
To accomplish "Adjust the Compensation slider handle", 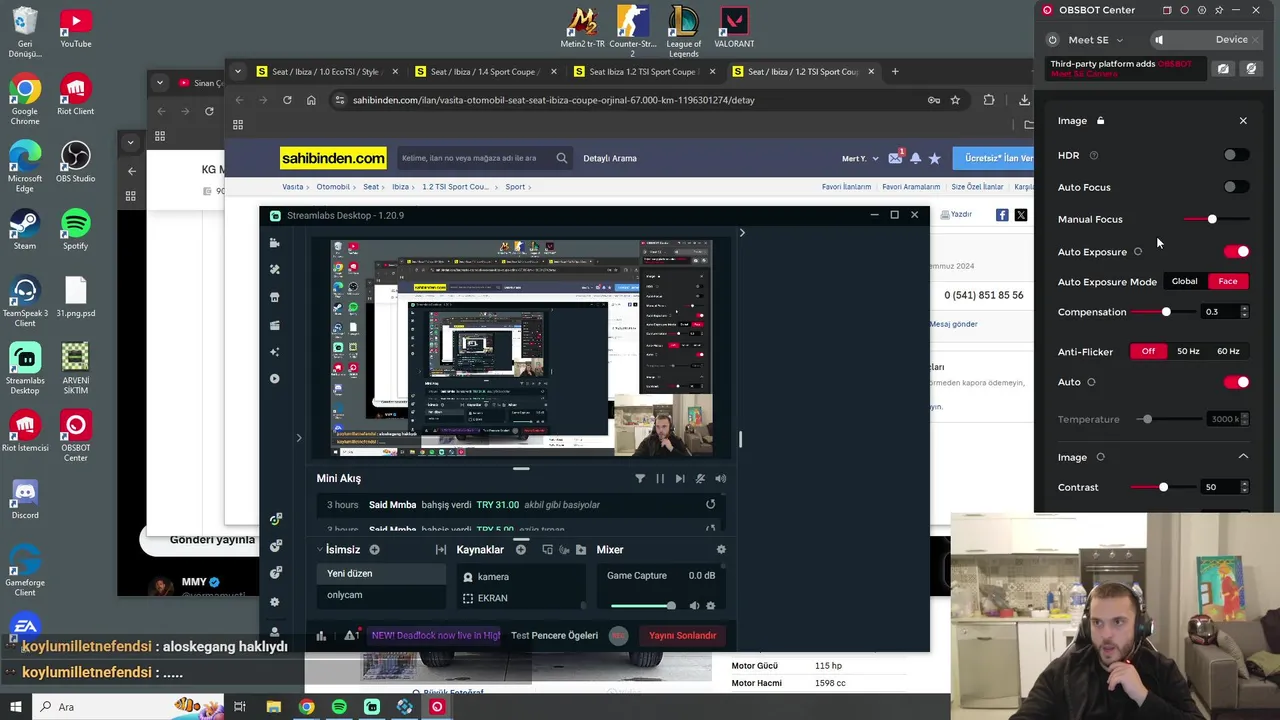I will pos(1166,312).
